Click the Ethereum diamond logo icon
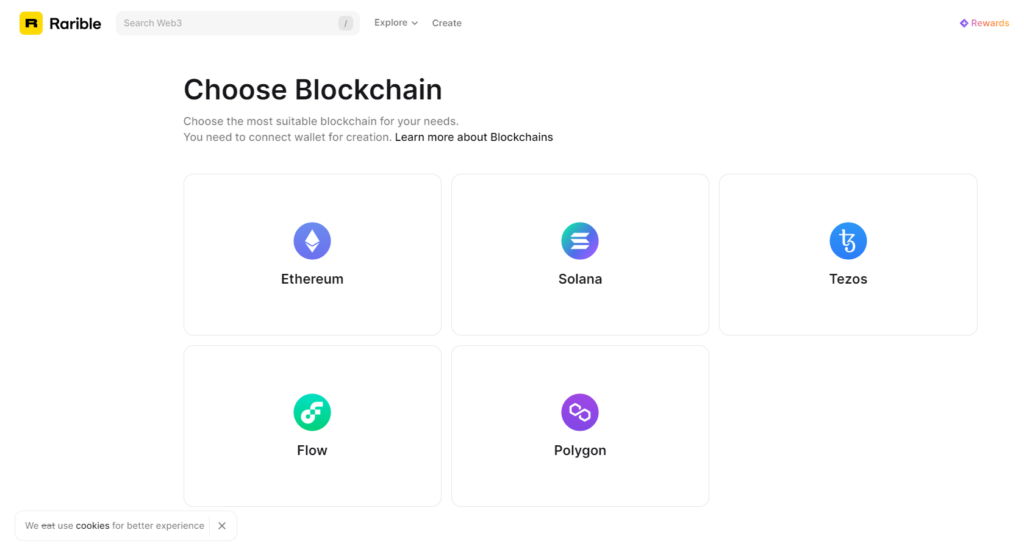 pos(312,241)
